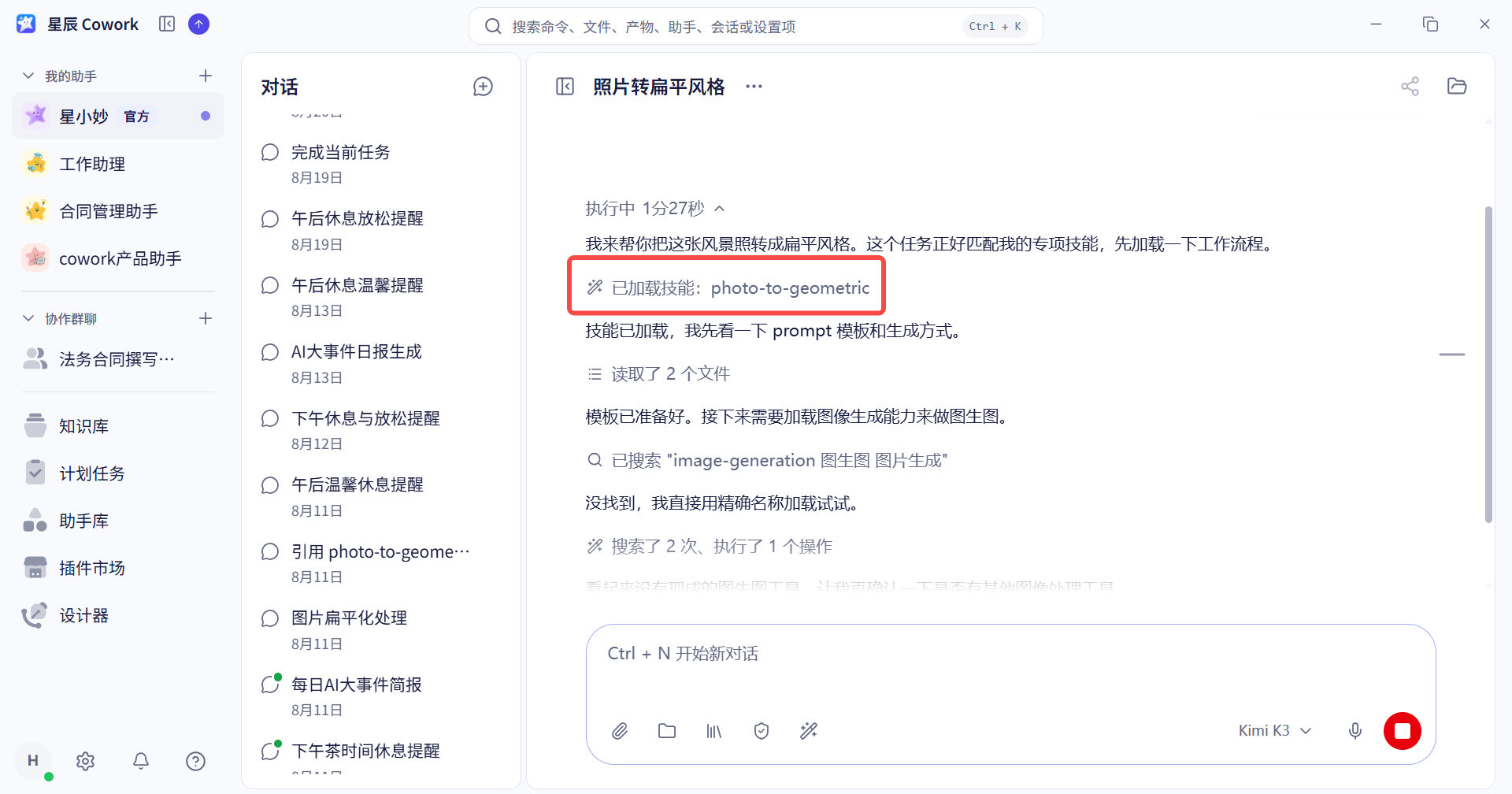
Task: Open the 完成当前任务 conversation
Action: point(380,164)
